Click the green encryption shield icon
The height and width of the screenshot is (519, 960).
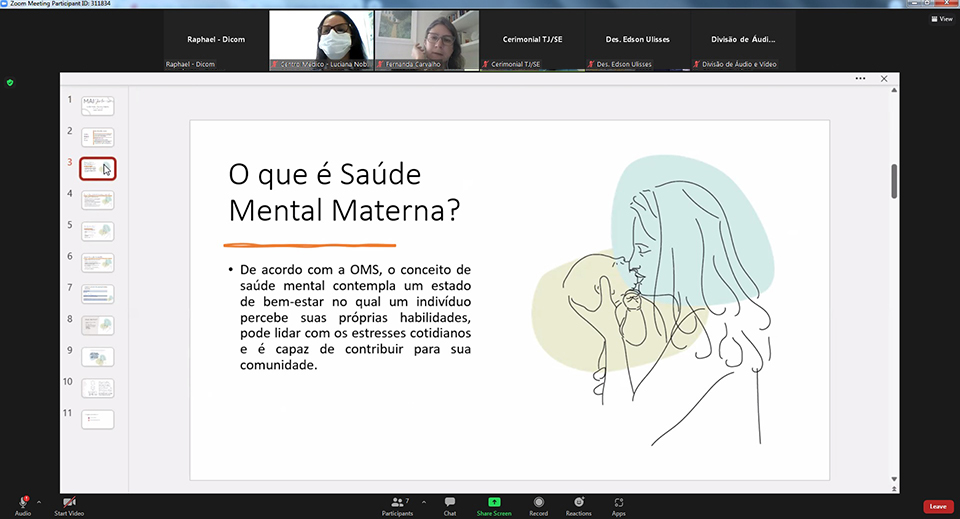pyautogui.click(x=10, y=83)
